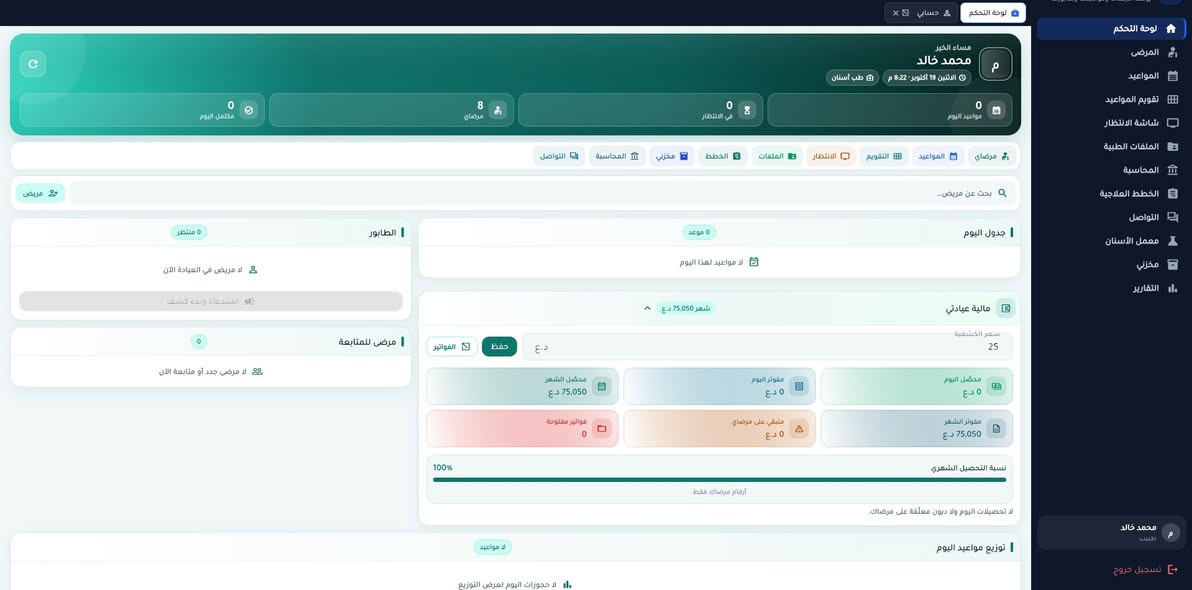Select the التقويم quick shortcut chip
Viewport: 1192px width, 590px height.
pyautogui.click(x=884, y=156)
